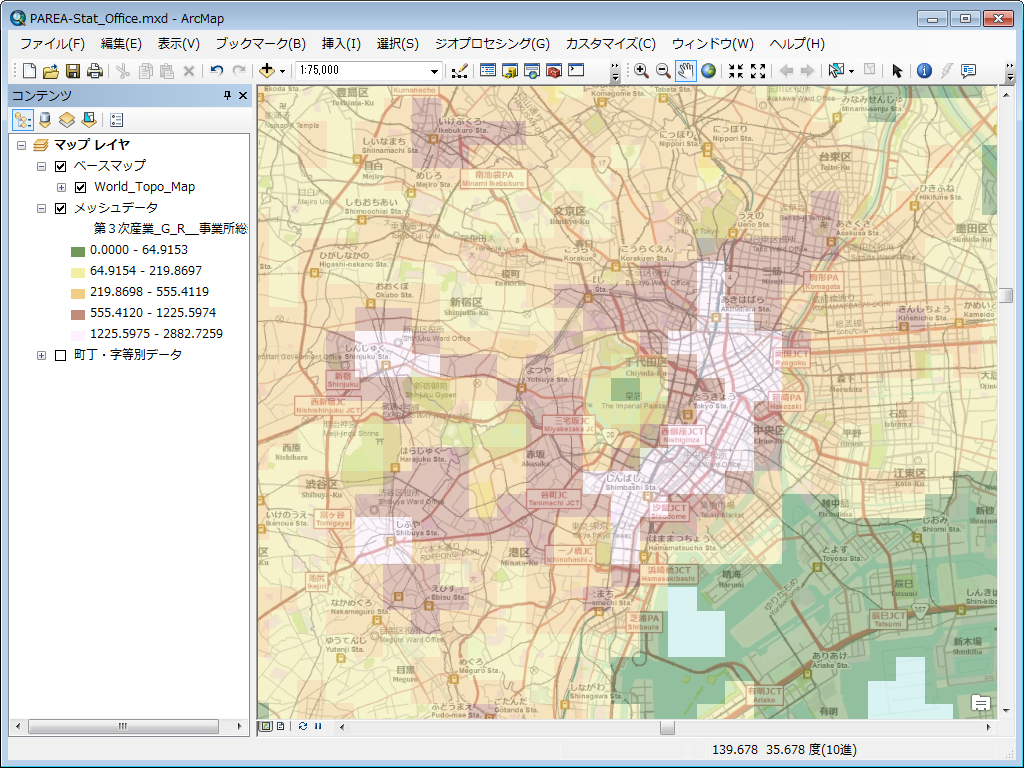Undo the last action
Viewport: 1024px width, 768px height.
[217, 71]
